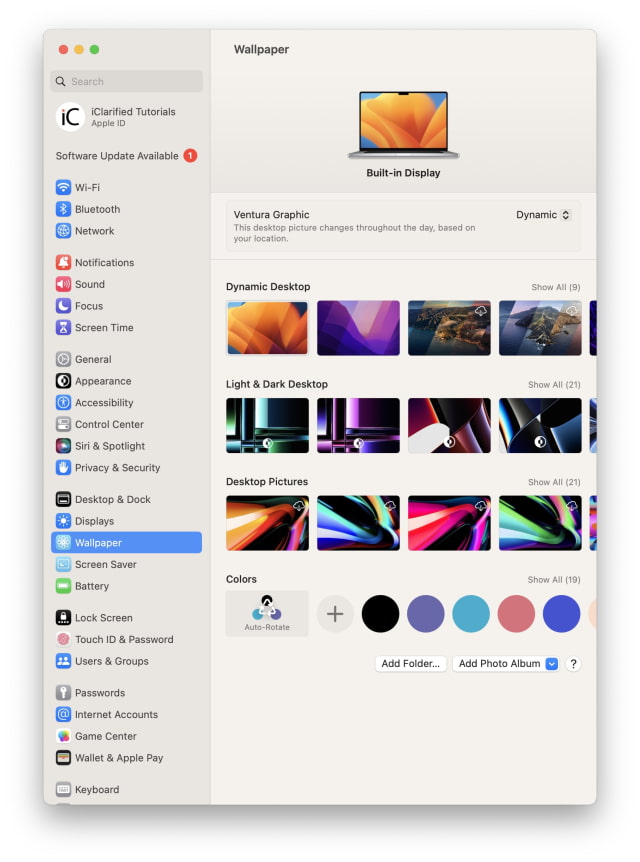Click the Add Folder button
The image size is (640, 862).
tap(410, 664)
